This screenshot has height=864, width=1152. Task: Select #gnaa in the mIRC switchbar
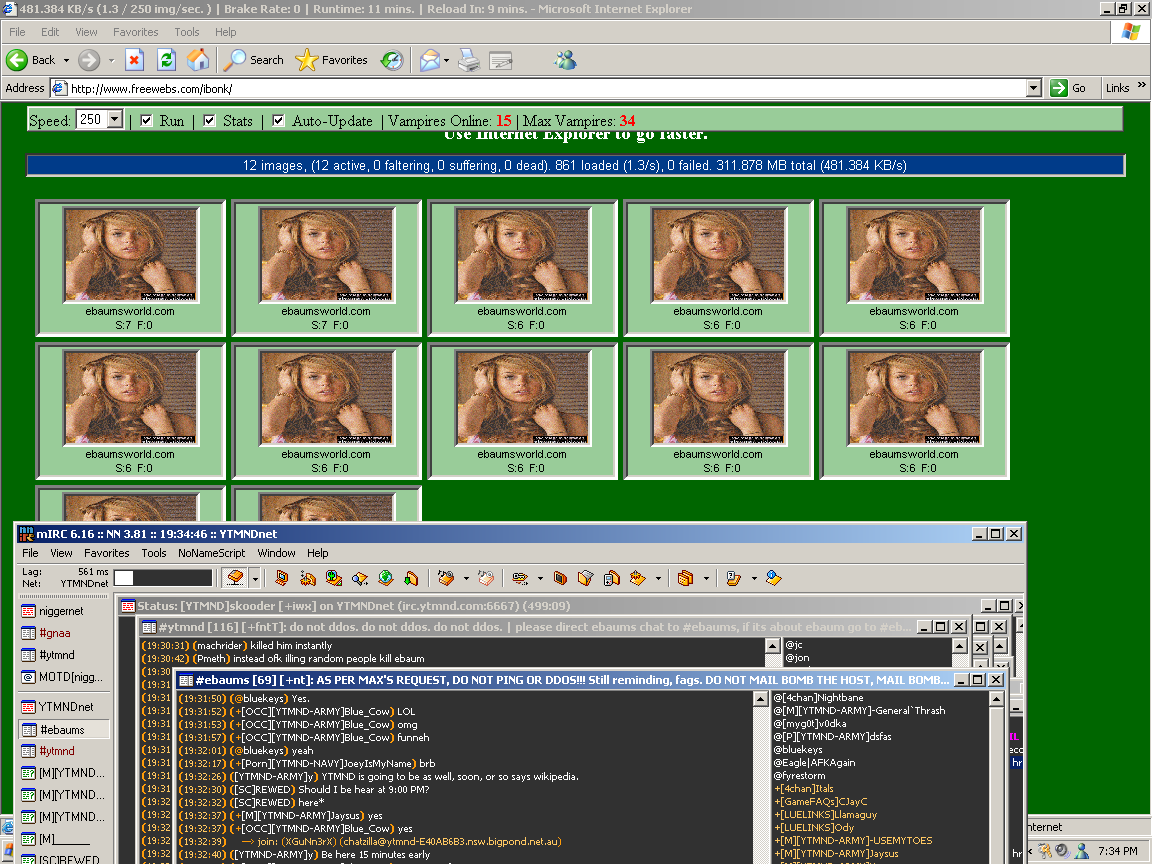tap(55, 633)
